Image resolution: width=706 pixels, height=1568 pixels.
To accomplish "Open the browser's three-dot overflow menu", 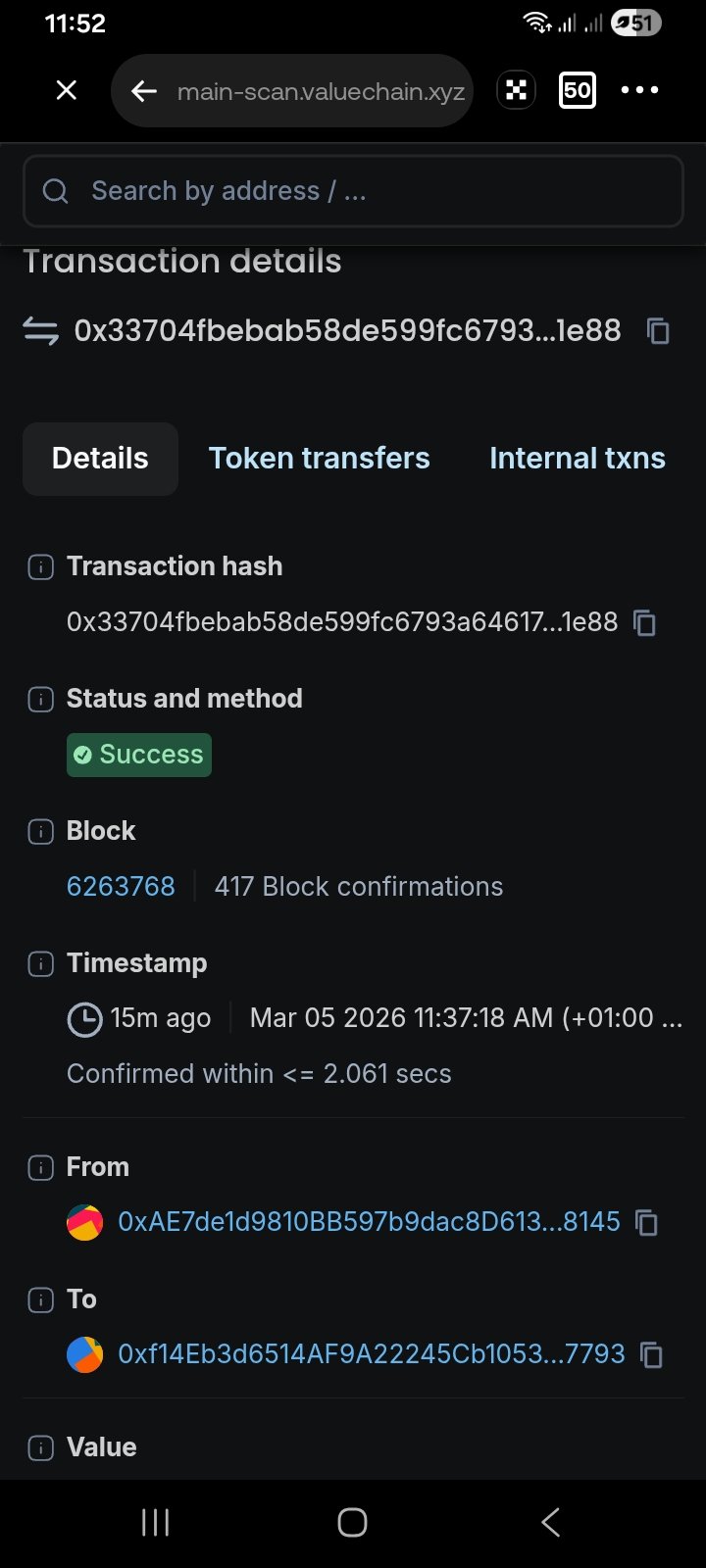I will [x=639, y=90].
